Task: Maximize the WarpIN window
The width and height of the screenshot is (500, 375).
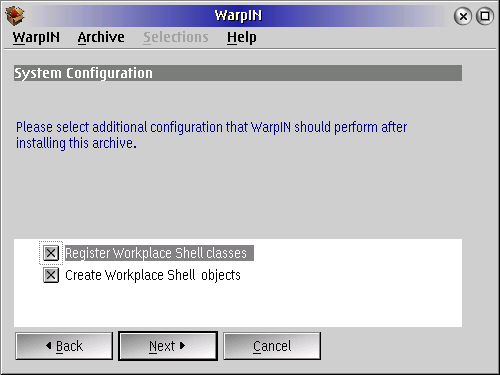Action: 485,16
